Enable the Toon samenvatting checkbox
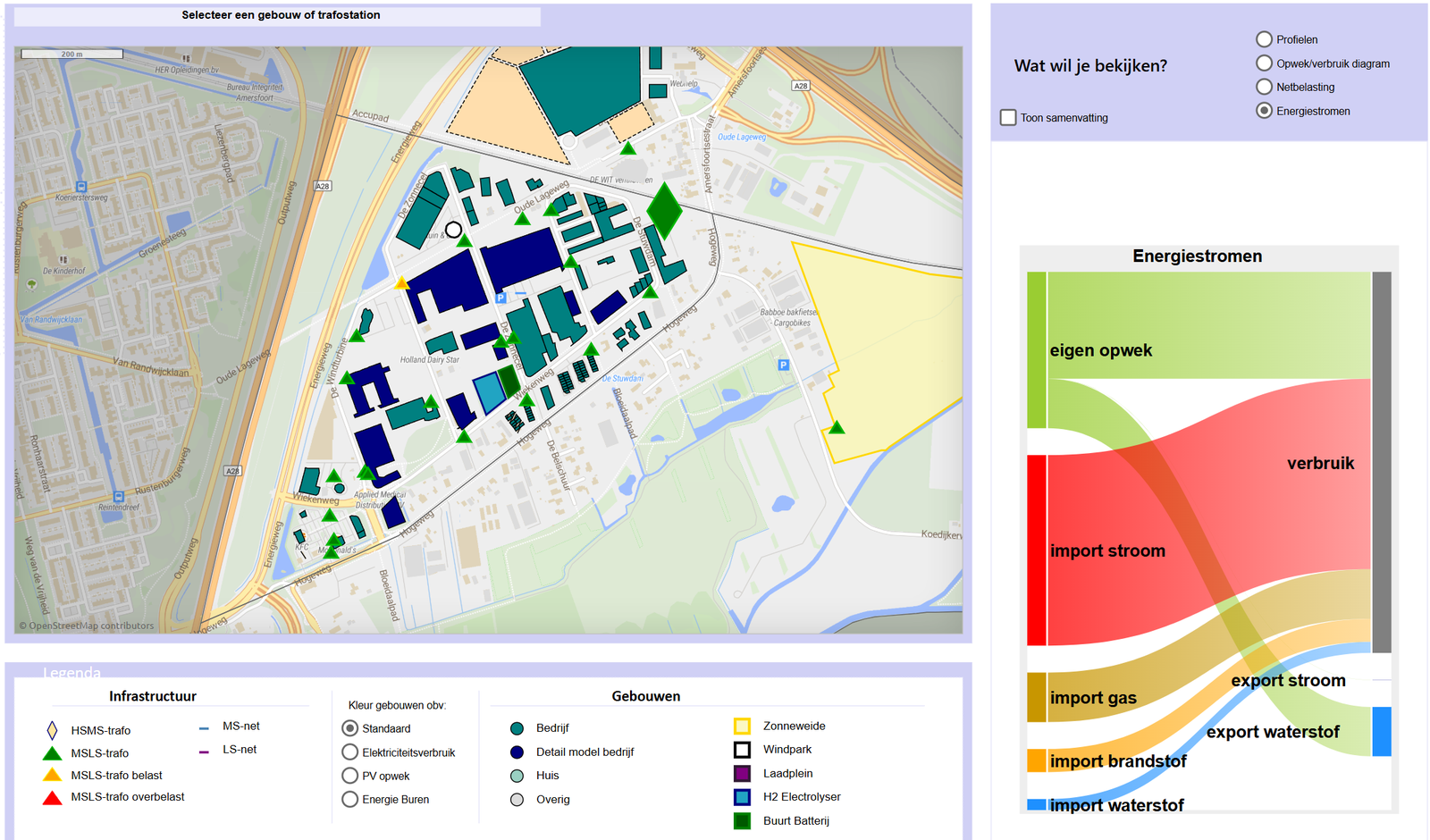Image resolution: width=1430 pixels, height=840 pixels. 1008,118
